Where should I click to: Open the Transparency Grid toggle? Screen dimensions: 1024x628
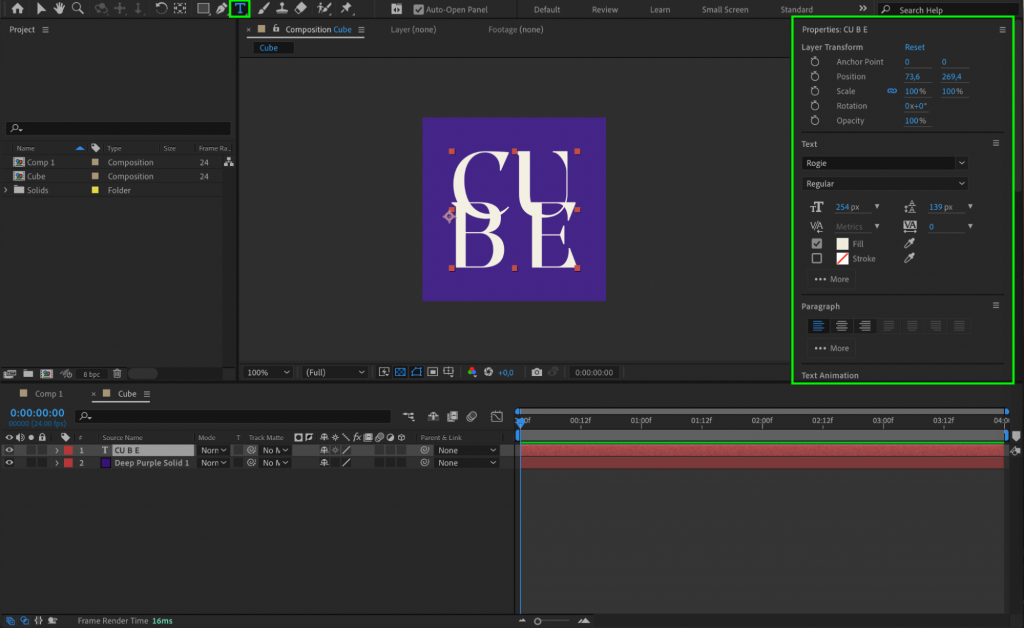[x=400, y=371]
